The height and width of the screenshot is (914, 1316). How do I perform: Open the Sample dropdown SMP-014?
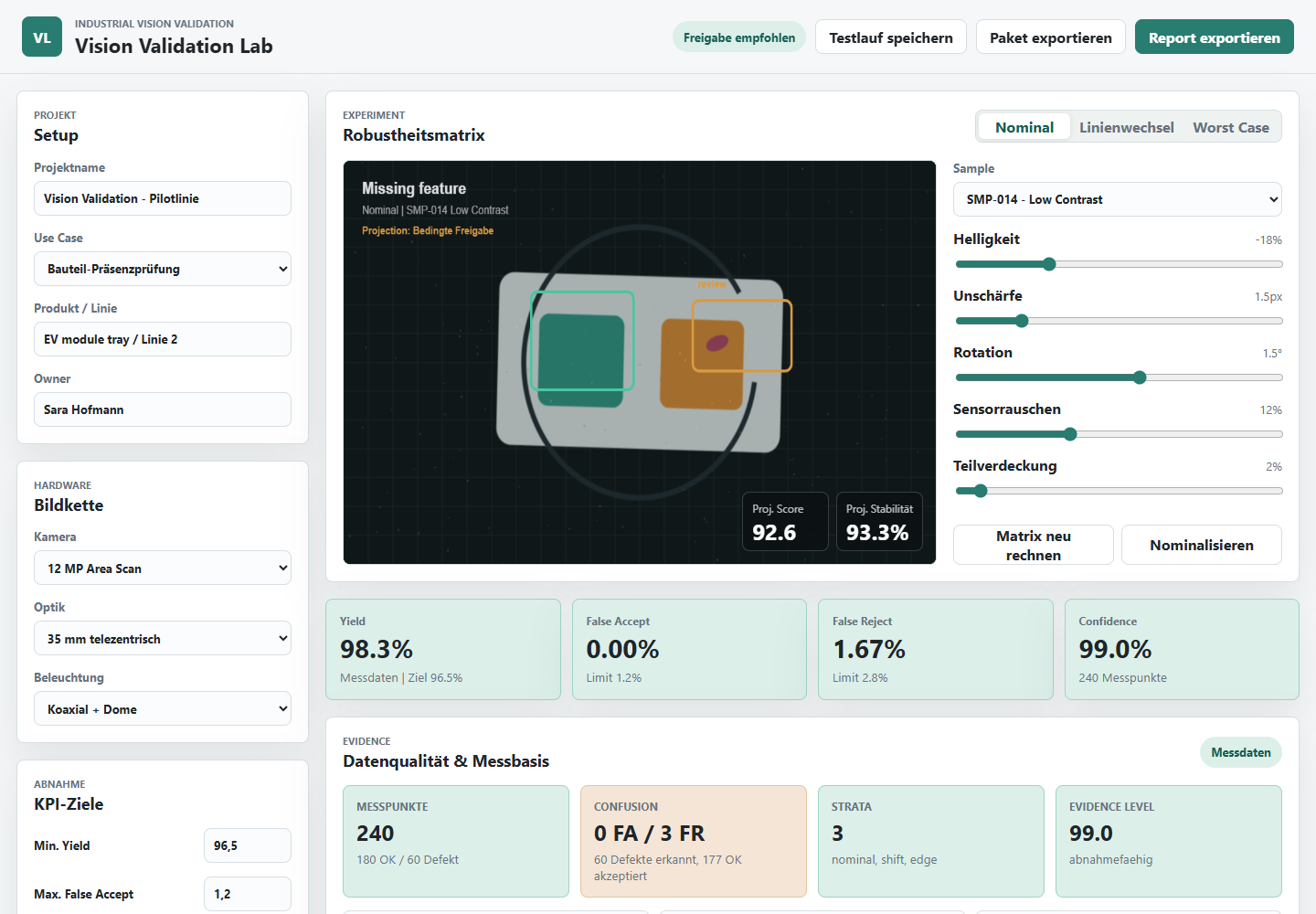(1118, 199)
